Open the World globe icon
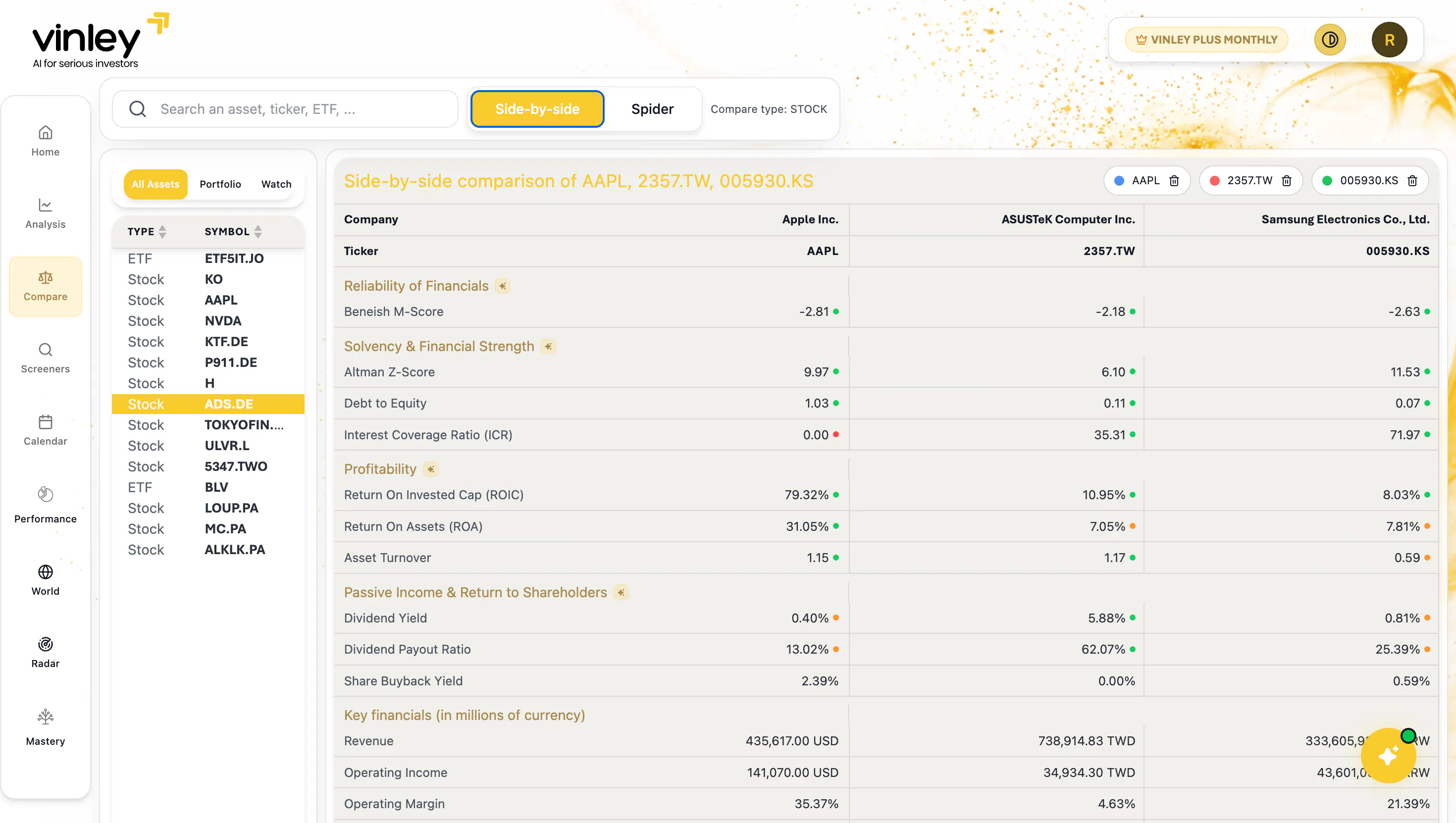 pos(45,572)
